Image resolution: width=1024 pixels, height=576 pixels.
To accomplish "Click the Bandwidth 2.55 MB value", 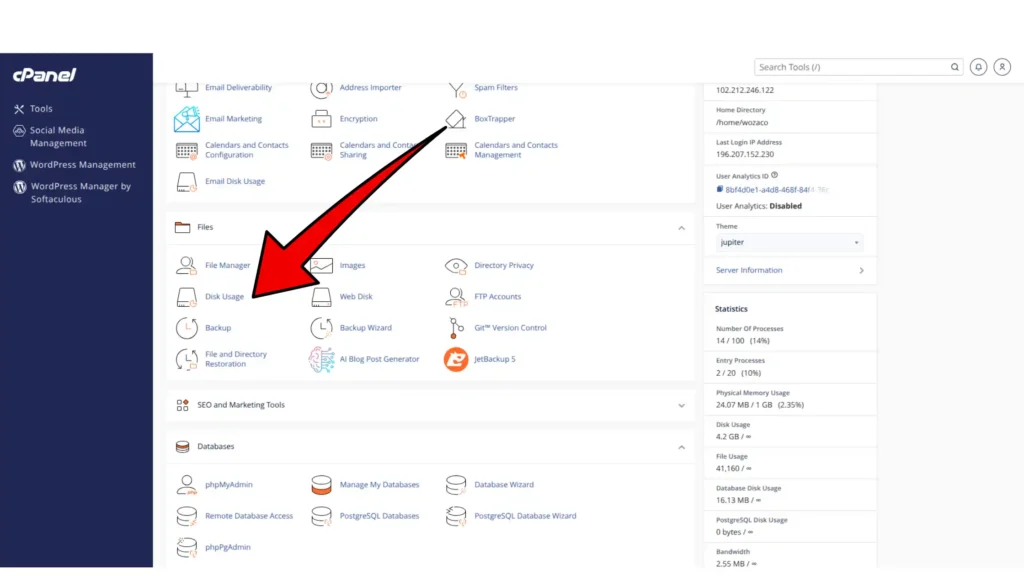I will [736, 564].
